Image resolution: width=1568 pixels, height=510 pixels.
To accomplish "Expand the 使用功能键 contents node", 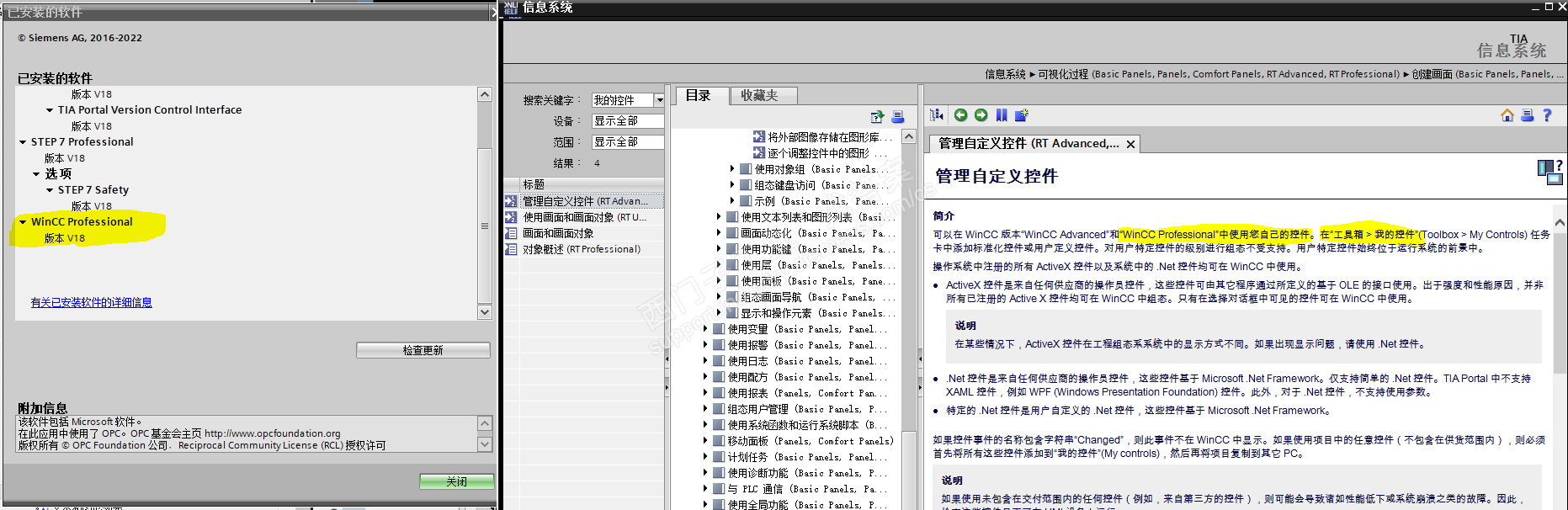I will pos(719,249).
